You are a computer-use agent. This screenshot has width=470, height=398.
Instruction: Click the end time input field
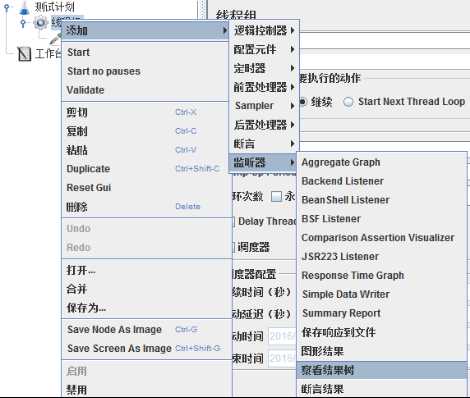(282, 358)
